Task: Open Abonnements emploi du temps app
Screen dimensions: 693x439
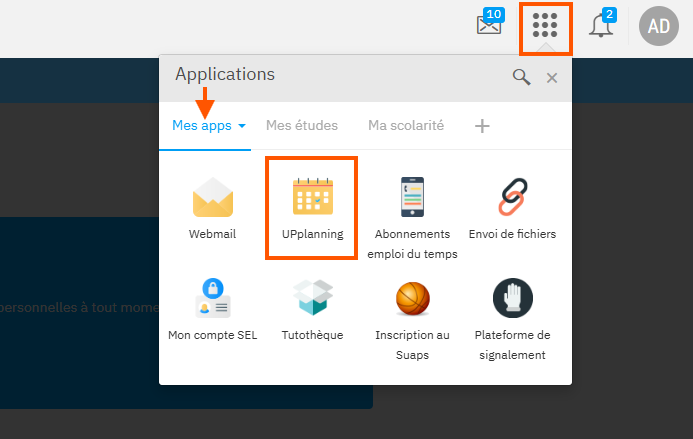Action: [412, 216]
